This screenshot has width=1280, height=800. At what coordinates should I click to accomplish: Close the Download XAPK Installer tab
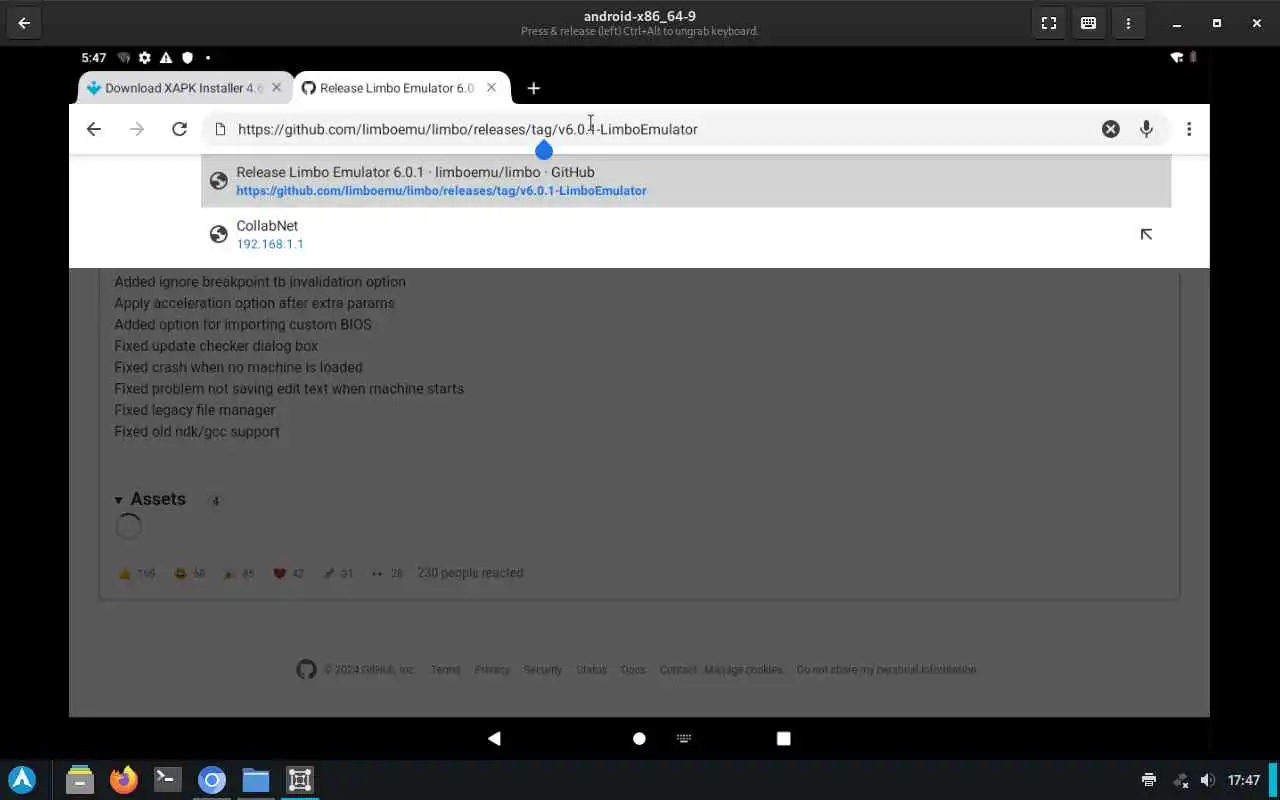[277, 88]
